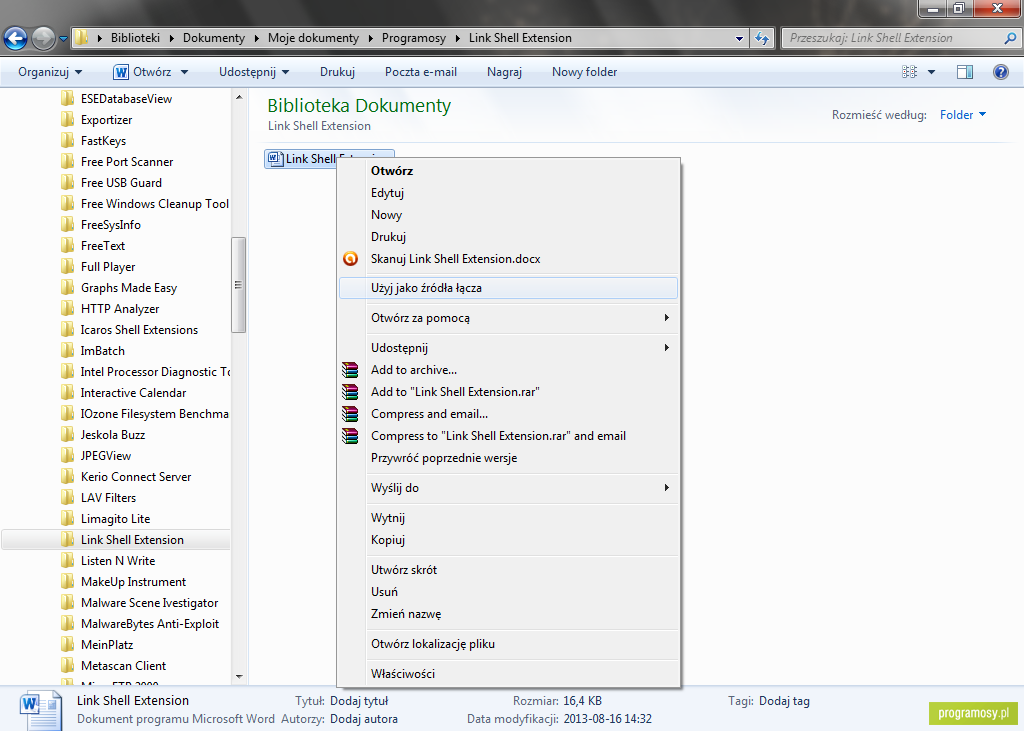Image resolution: width=1024 pixels, height=731 pixels.
Task: Click the ESEDatabaseView folder icon
Action: pyautogui.click(x=67, y=99)
